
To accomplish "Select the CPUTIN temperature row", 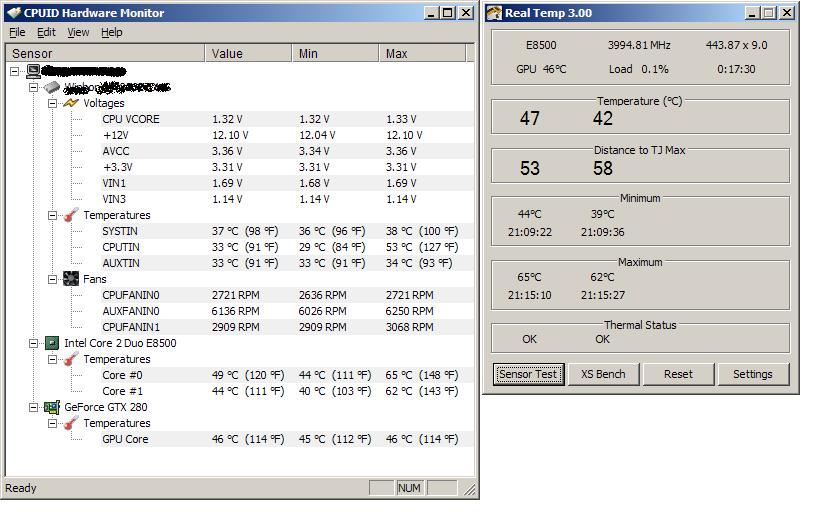I will click(287, 247).
